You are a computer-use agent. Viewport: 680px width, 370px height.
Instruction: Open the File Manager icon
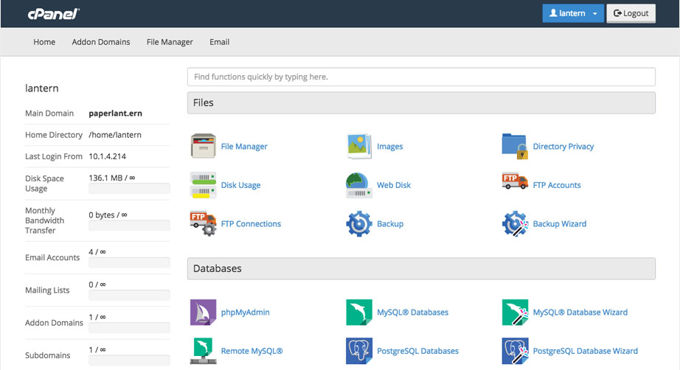203,146
